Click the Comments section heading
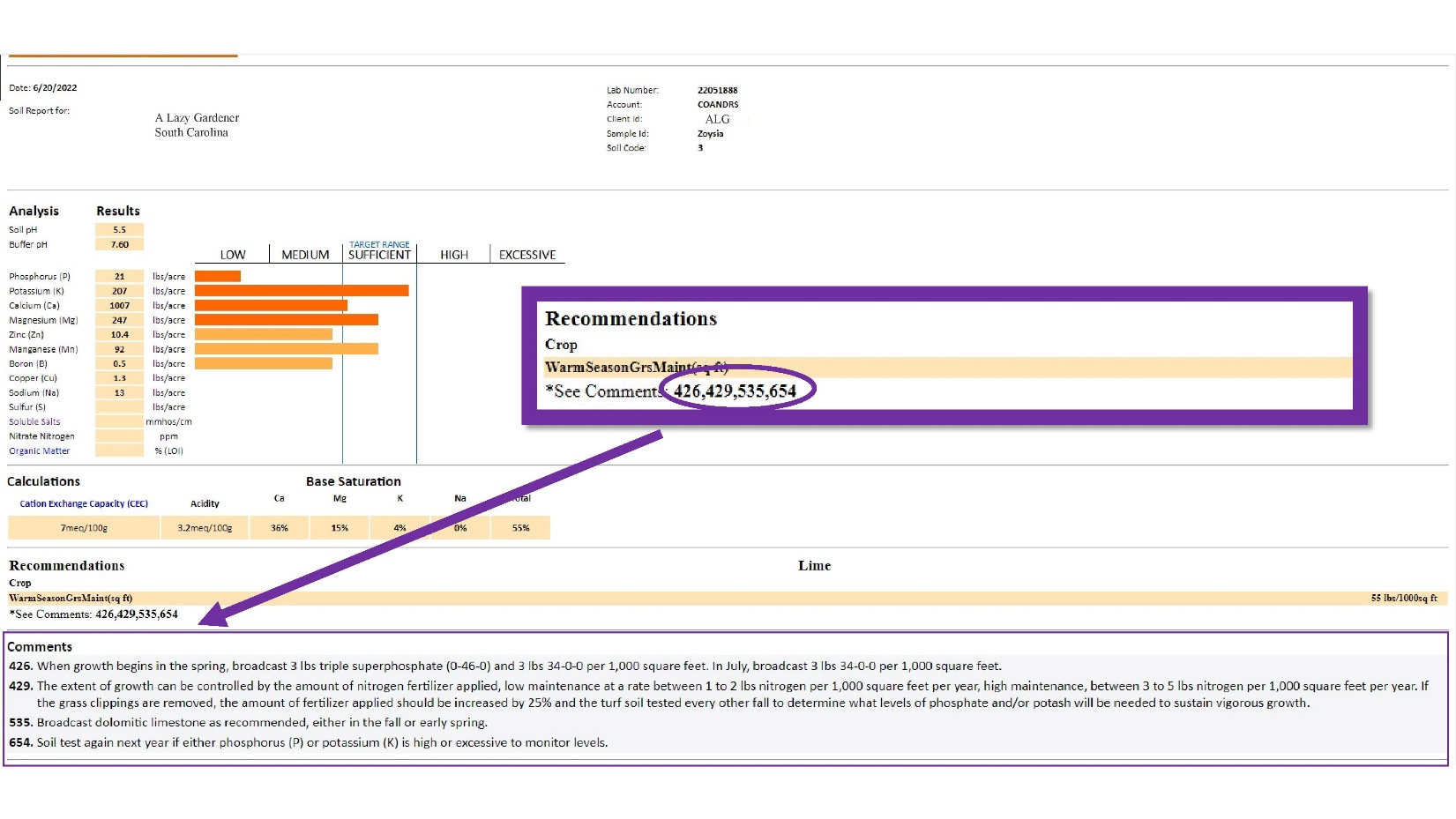Screen dimensions: 1456x819 [40, 646]
